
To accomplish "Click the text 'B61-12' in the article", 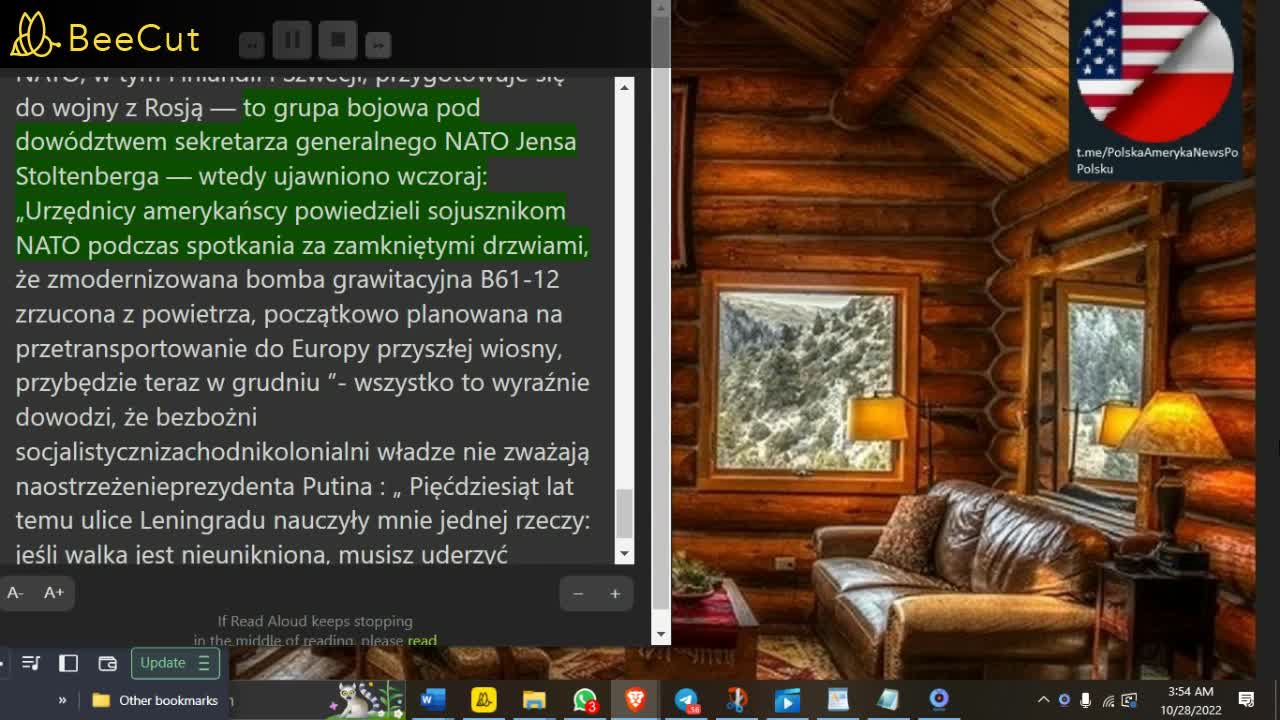I will coord(520,279).
